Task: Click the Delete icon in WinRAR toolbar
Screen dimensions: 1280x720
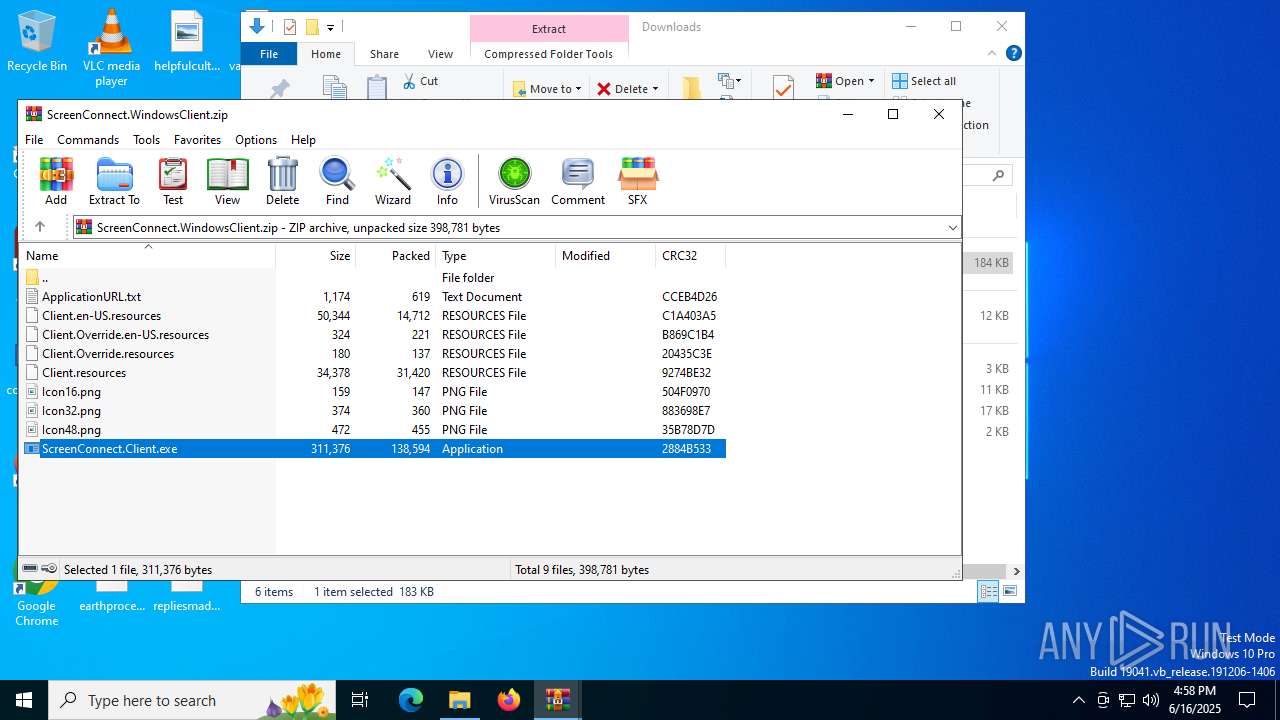Action: [x=282, y=182]
